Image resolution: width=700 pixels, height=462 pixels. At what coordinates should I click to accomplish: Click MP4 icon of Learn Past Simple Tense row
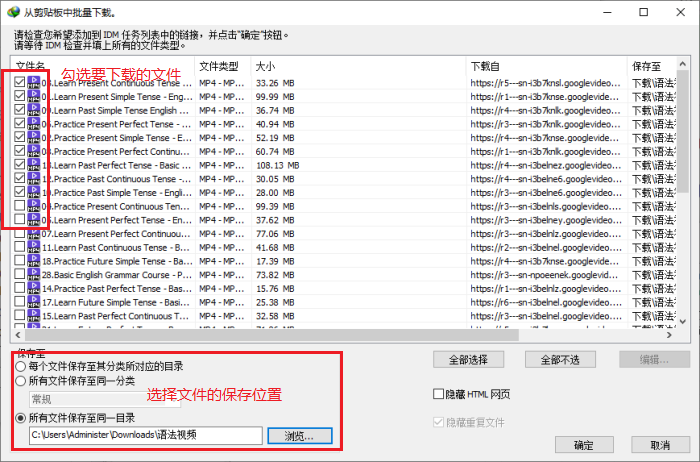tap(33, 110)
